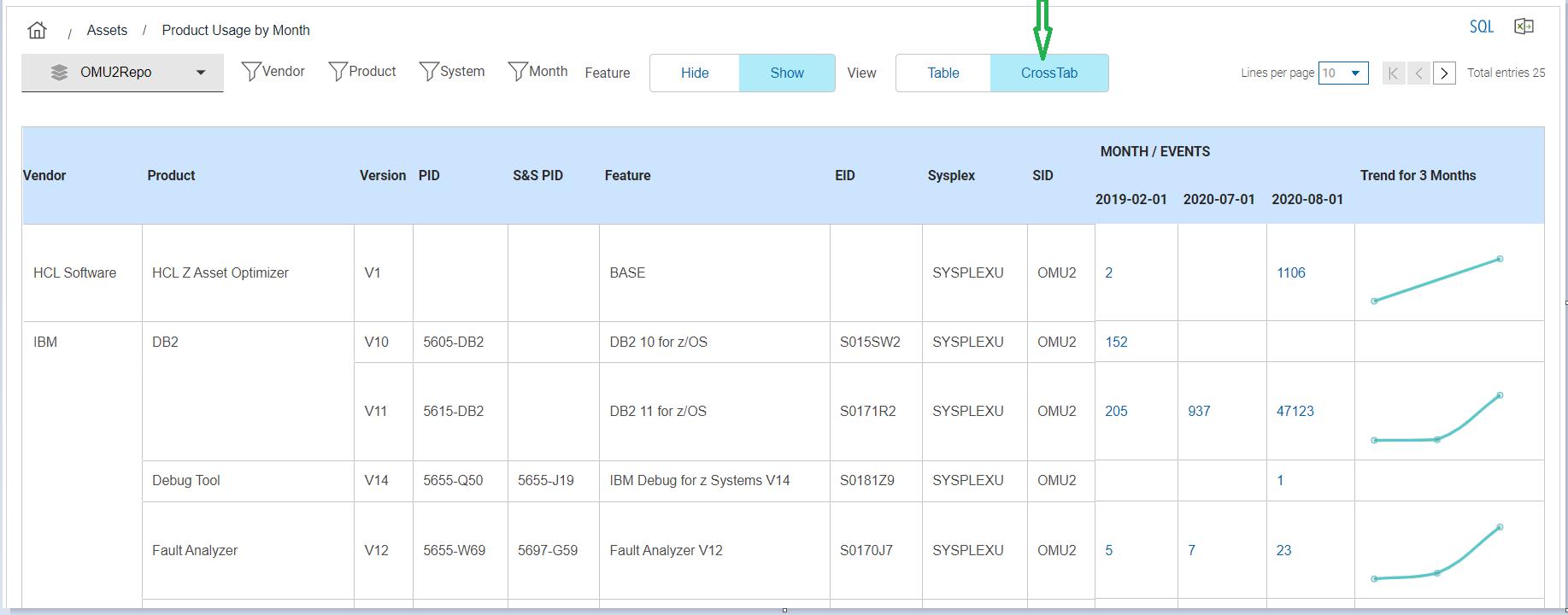Open DB2 V11 event count 937
This screenshot has width=1568, height=615.
[x=1199, y=412]
